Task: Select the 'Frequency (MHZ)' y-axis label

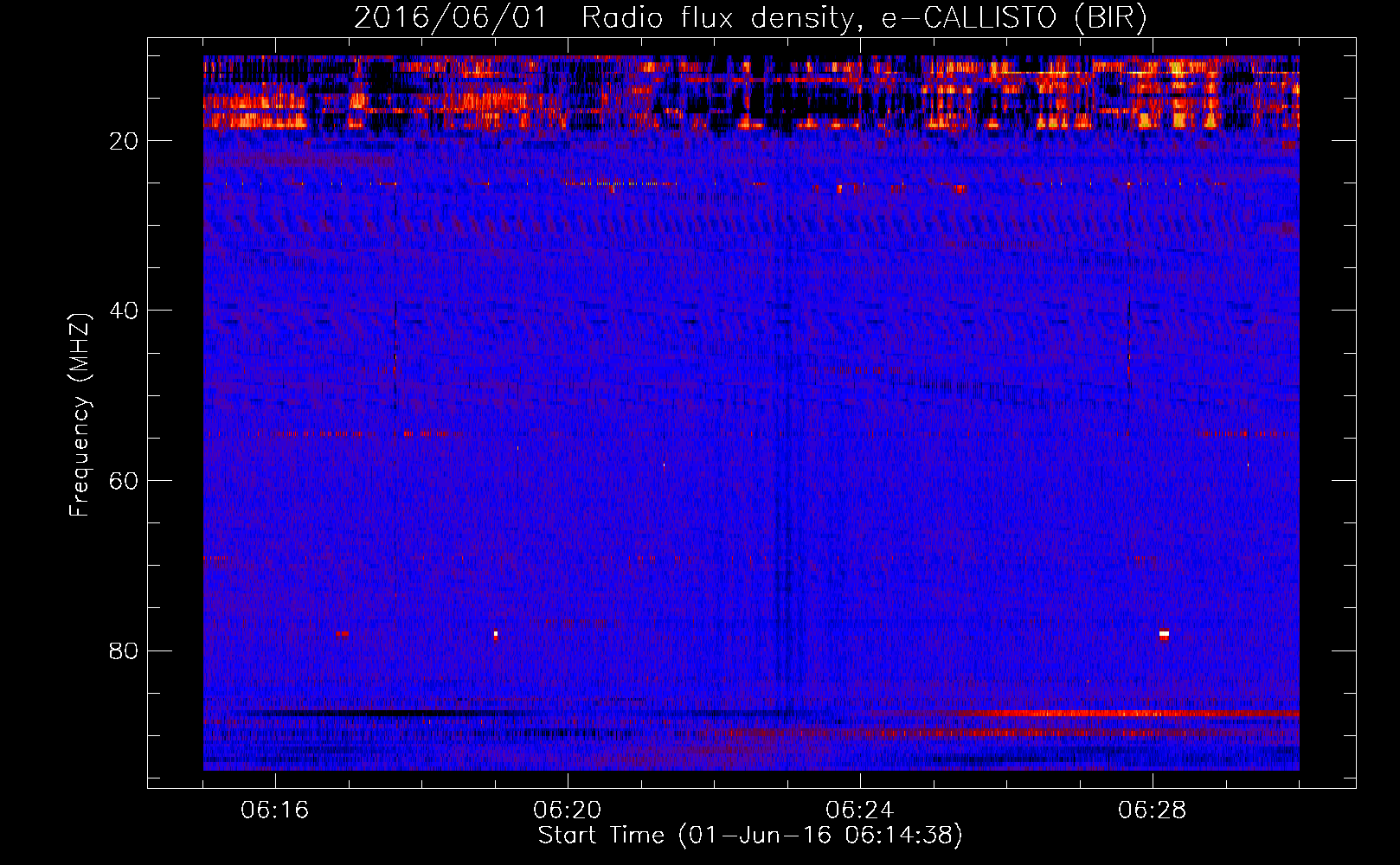Action: pyautogui.click(x=80, y=415)
